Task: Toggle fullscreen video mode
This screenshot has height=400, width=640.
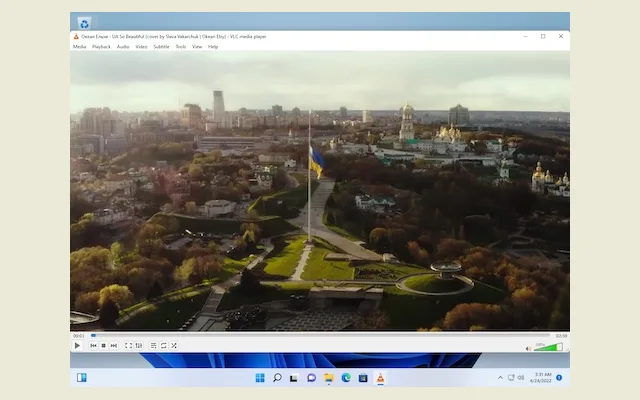Action: point(128,346)
